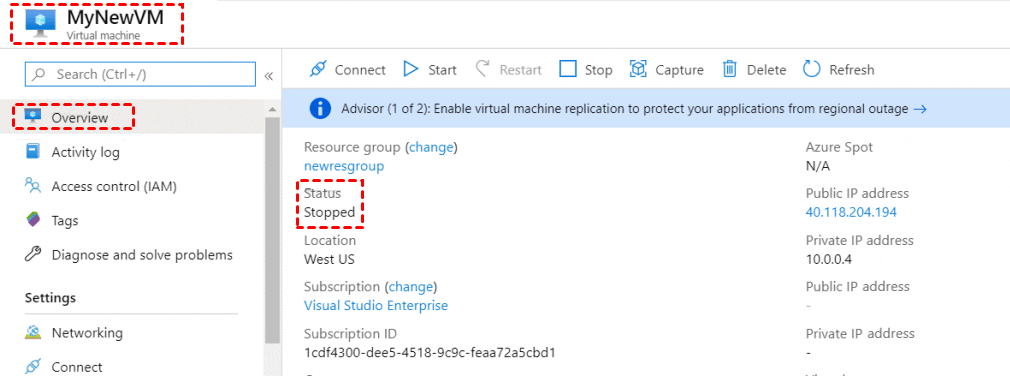
Task: Collapse the sidebar with double chevron
Action: point(269,76)
